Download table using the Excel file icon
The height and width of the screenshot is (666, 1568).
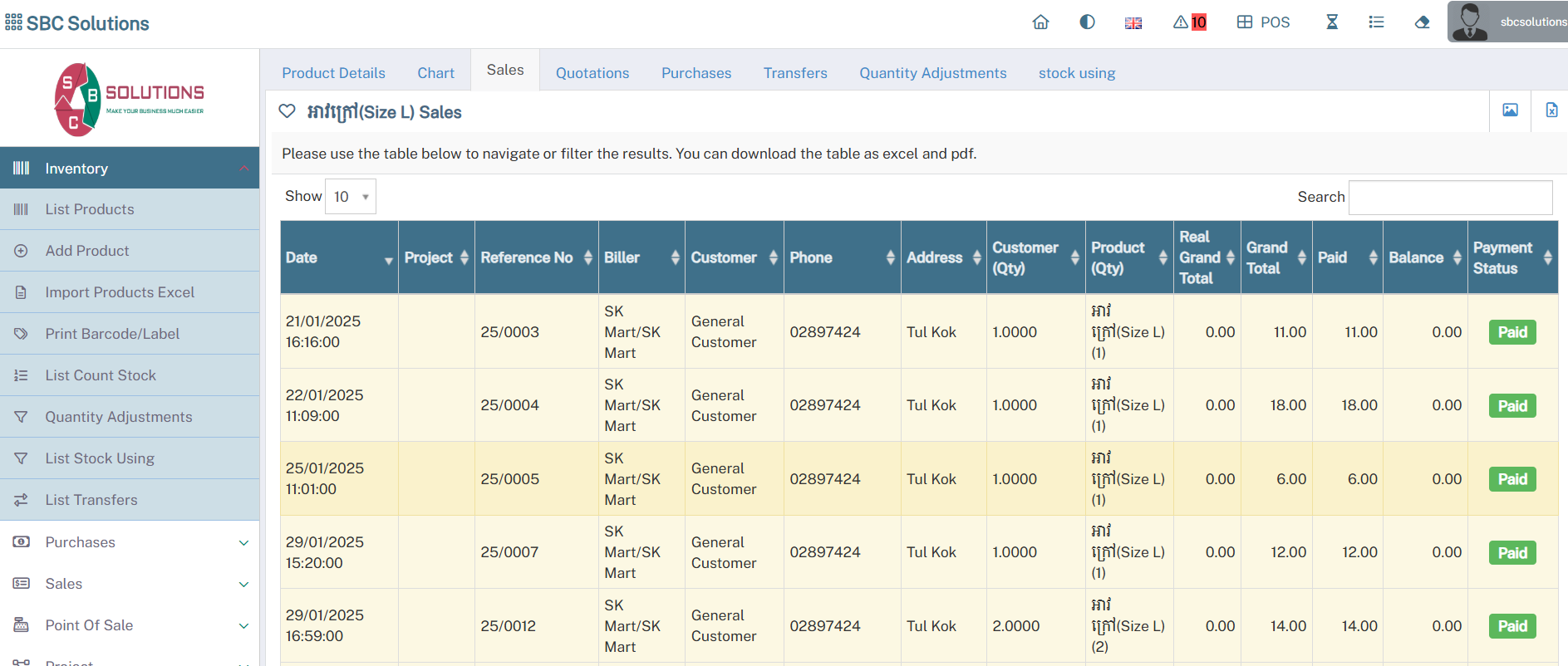1551,110
